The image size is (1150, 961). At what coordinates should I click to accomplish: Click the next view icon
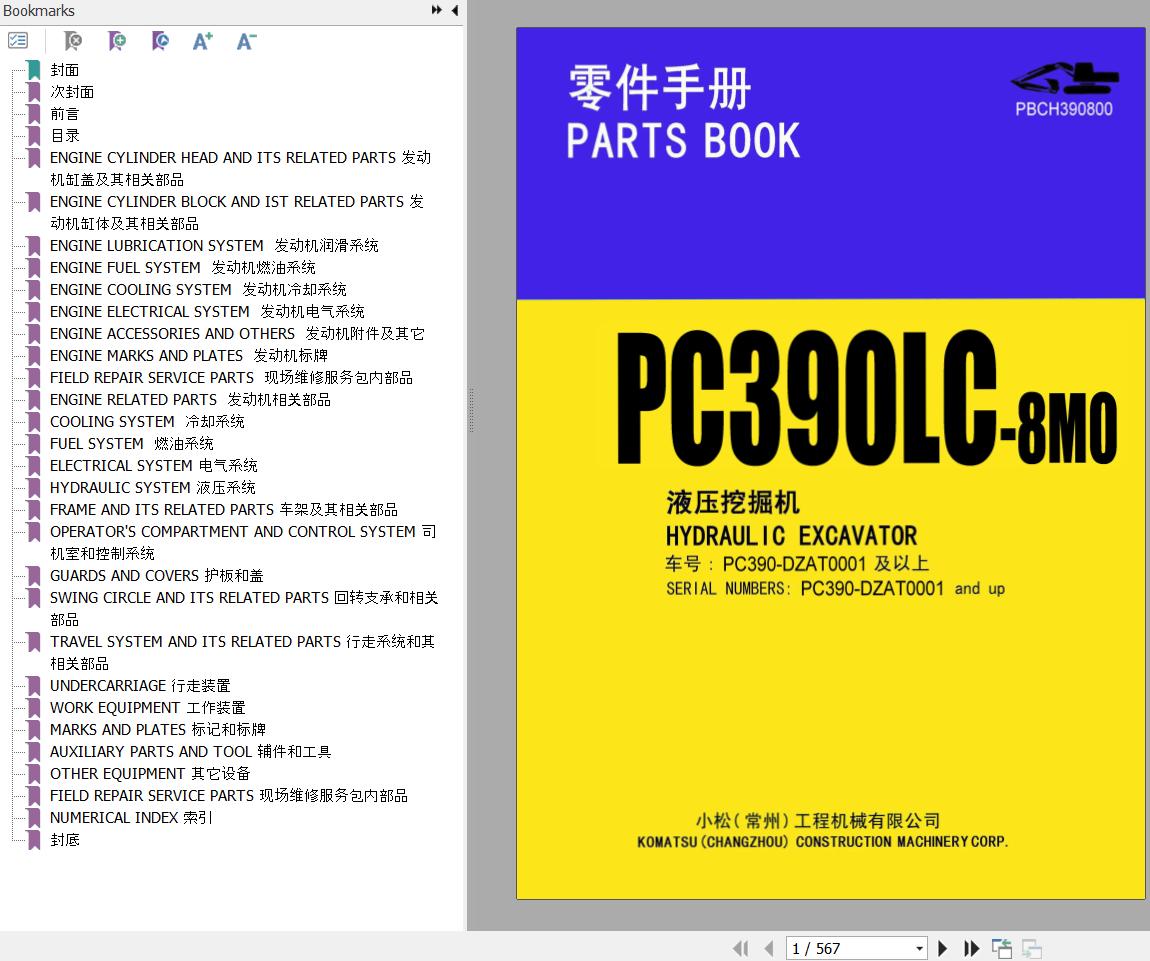(x=1032, y=949)
